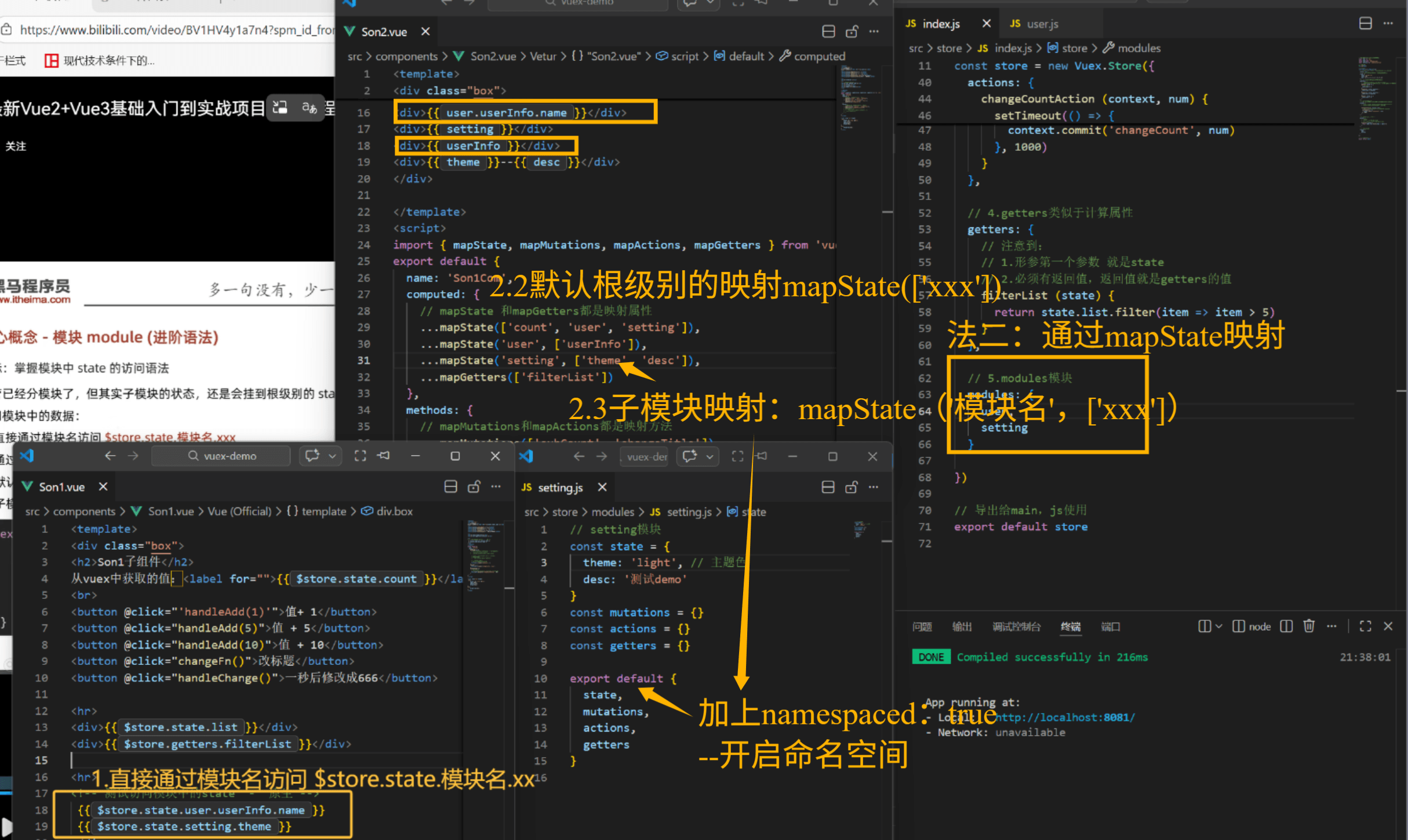The width and height of the screenshot is (1408, 840).
Task: Open the new terminal profile dropdown chevron
Action: [1218, 626]
